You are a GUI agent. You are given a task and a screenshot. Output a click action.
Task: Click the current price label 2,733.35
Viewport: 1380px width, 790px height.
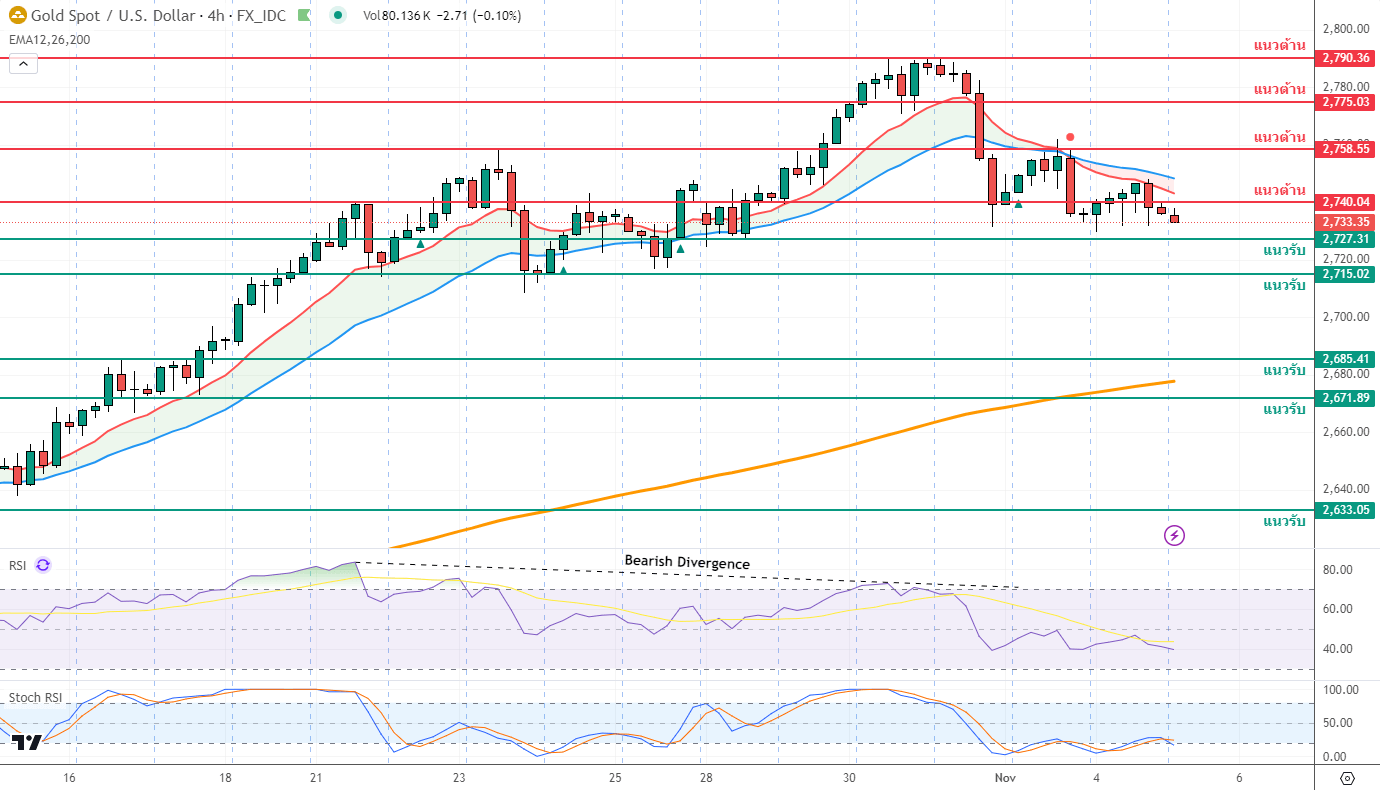(1346, 221)
